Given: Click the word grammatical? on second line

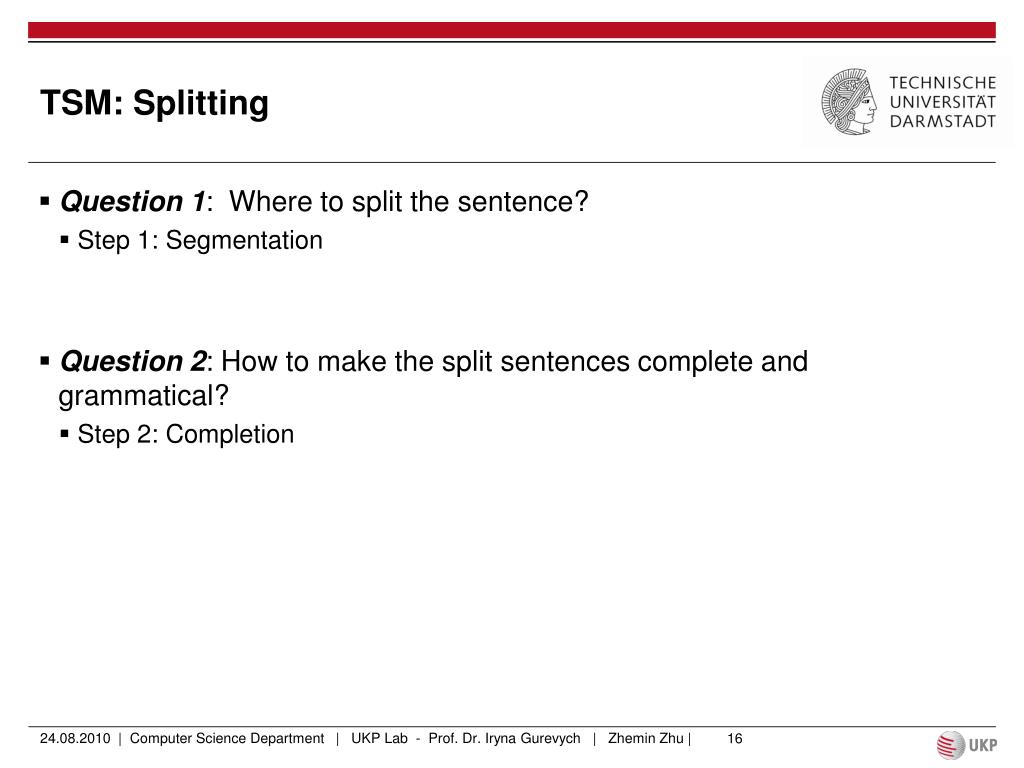Looking at the screenshot, I should [x=144, y=396].
